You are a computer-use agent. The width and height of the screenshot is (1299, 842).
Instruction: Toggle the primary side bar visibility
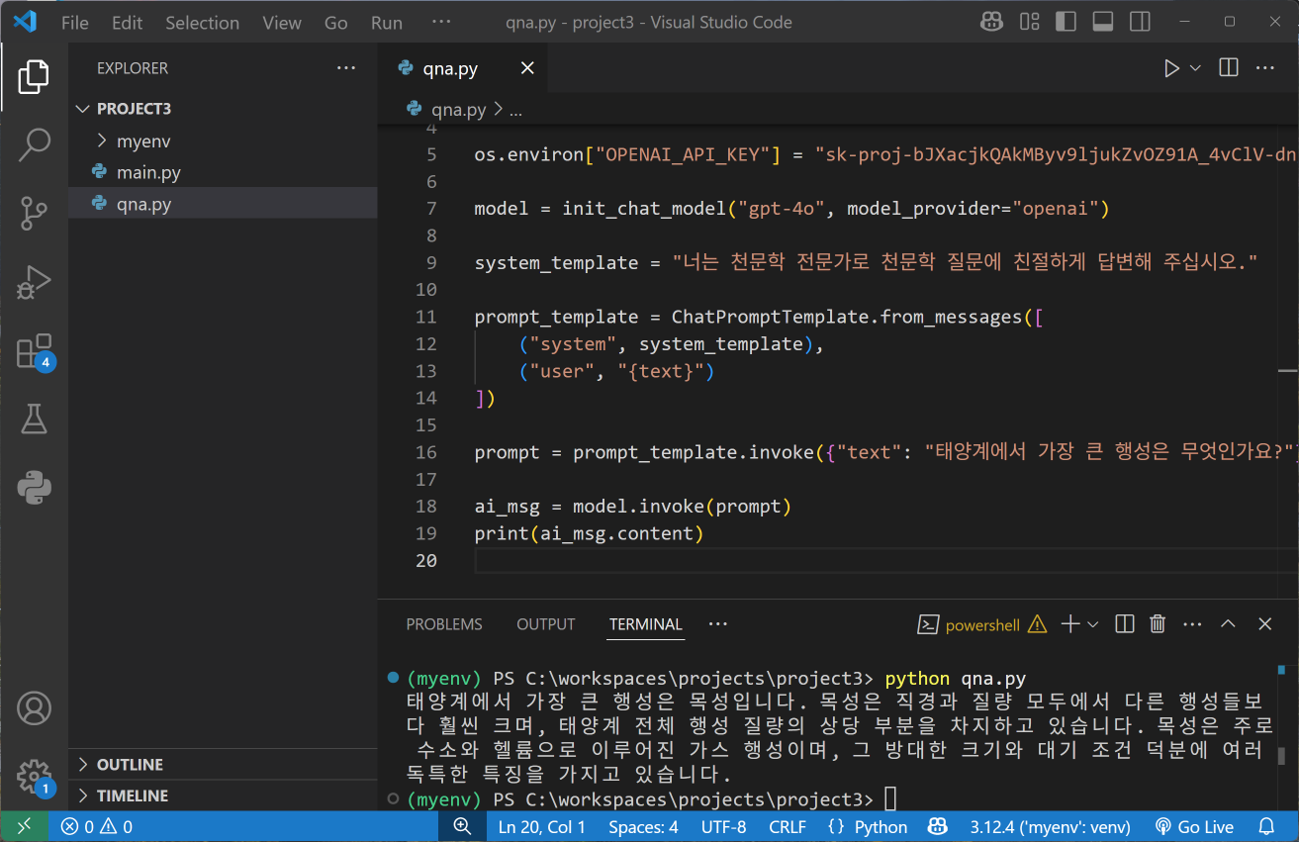pyautogui.click(x=1066, y=21)
